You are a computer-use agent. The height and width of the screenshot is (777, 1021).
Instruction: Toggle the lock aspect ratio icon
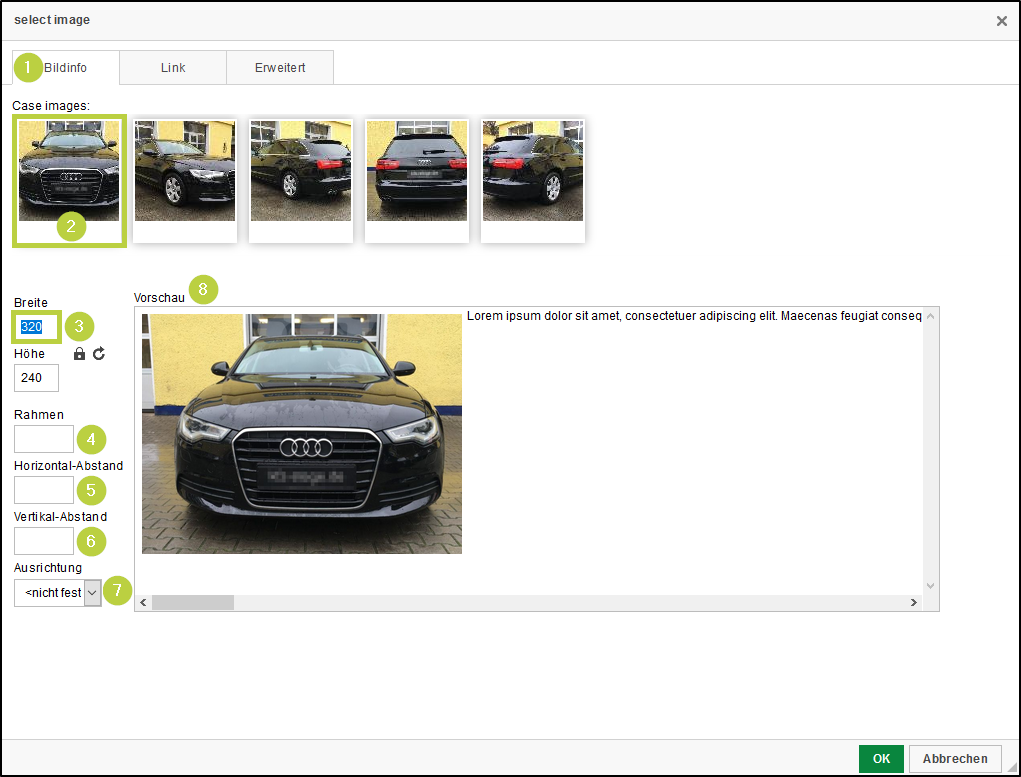[80, 354]
